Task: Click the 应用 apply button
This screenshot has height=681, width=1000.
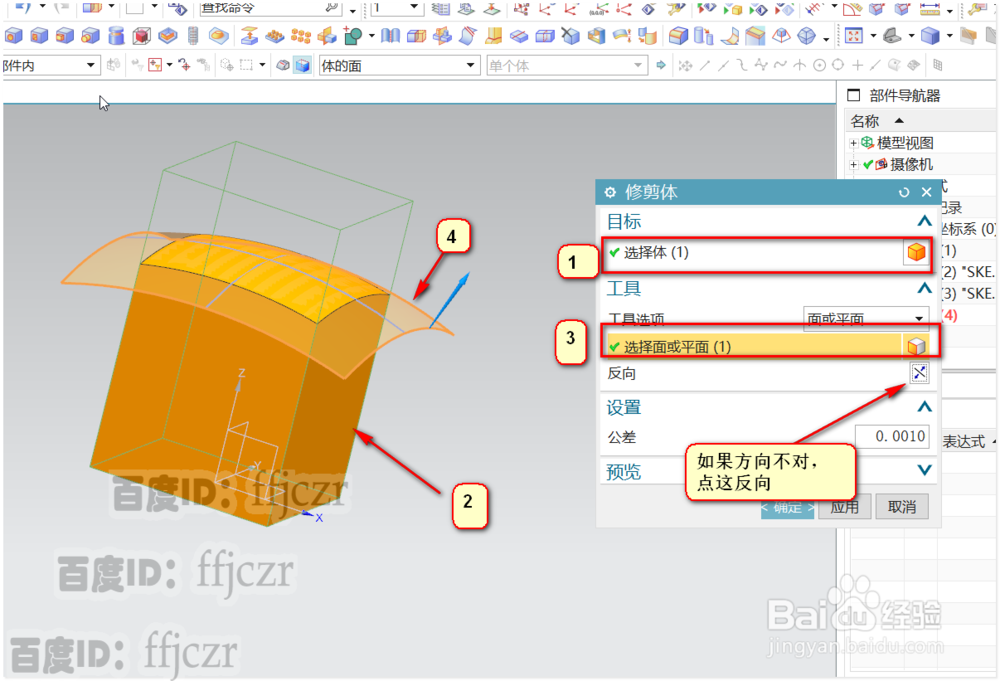Action: [x=843, y=507]
